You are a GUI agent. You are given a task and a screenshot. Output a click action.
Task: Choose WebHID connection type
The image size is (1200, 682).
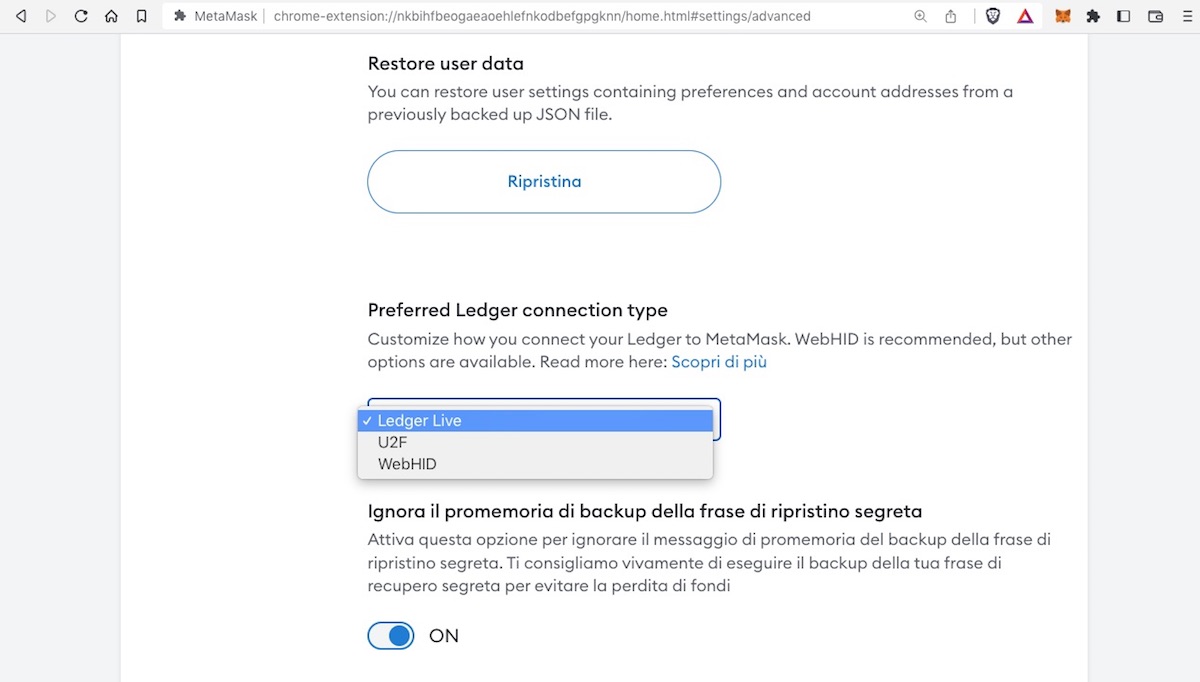click(x=535, y=464)
